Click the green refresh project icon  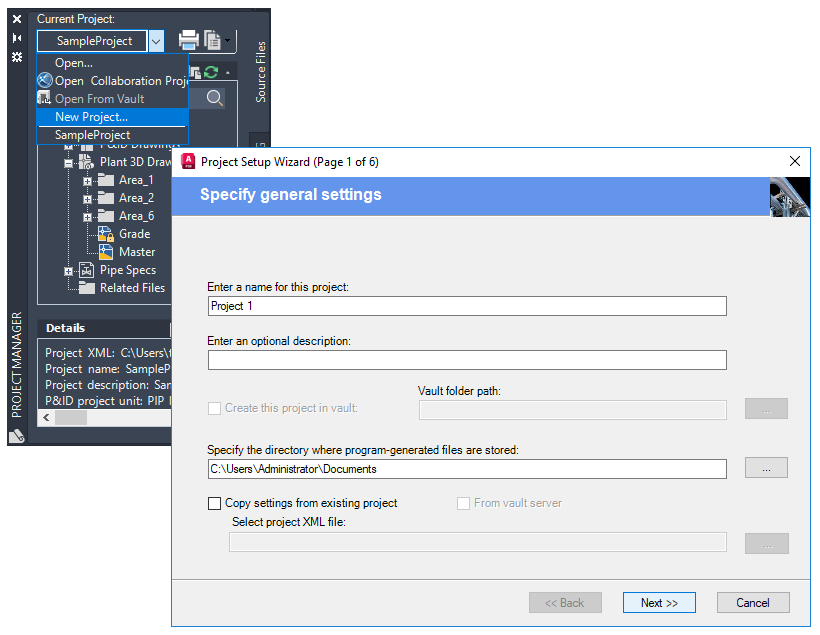[211, 72]
